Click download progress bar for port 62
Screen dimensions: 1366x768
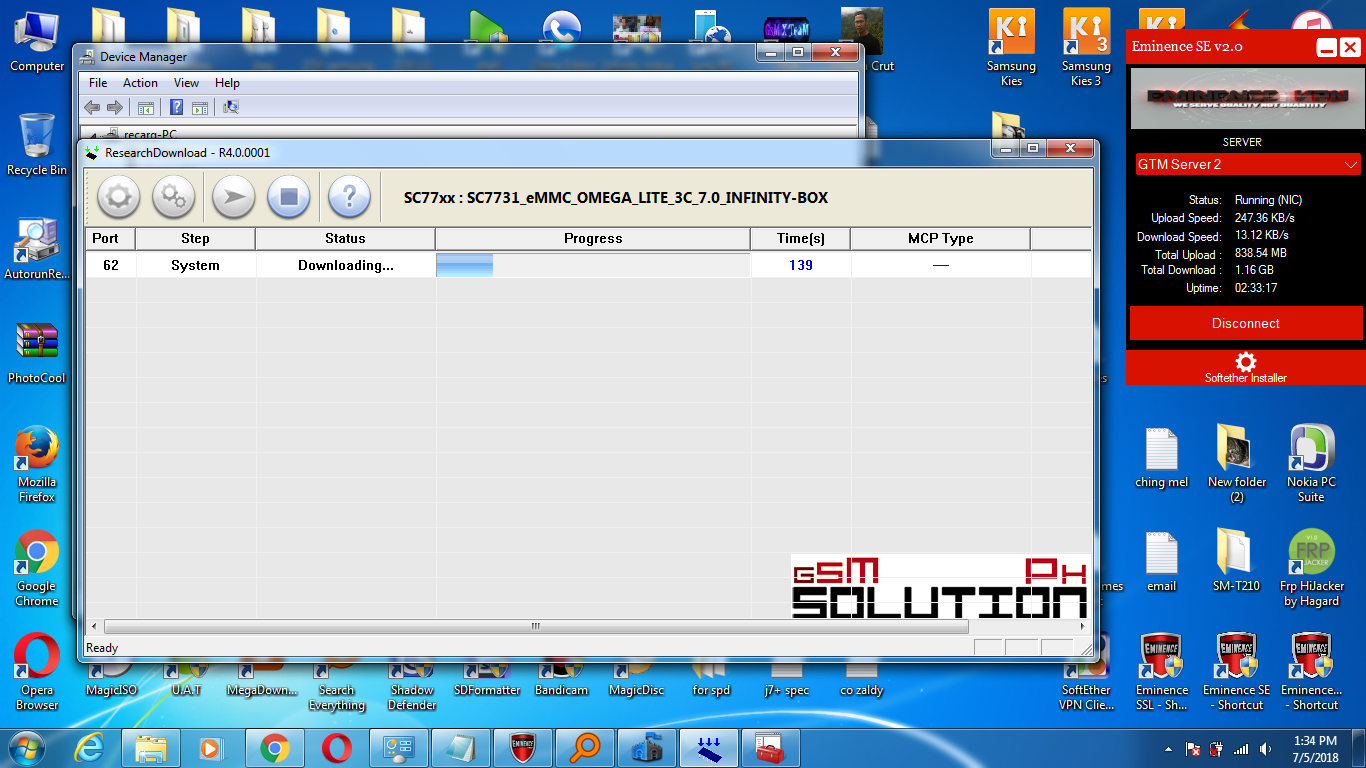click(593, 265)
